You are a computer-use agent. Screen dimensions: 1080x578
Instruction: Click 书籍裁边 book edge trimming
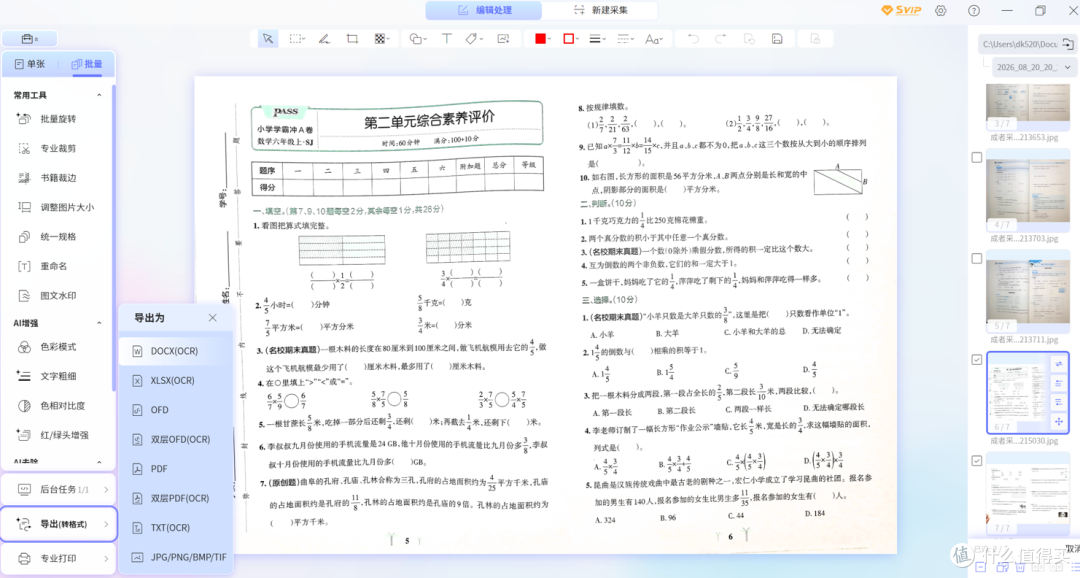tap(58, 178)
